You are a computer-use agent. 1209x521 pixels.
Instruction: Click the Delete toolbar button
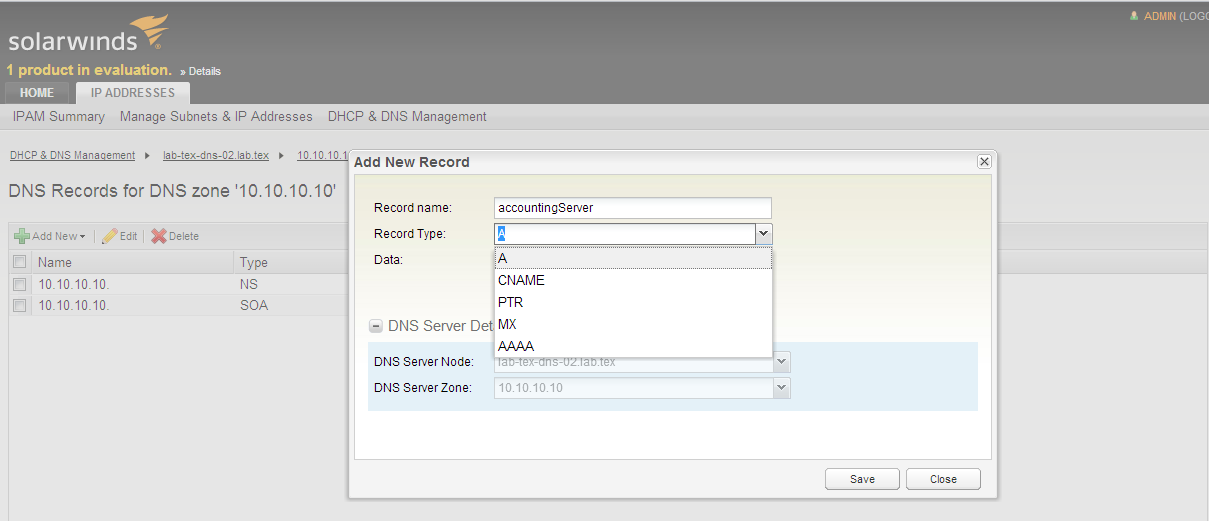(x=175, y=236)
